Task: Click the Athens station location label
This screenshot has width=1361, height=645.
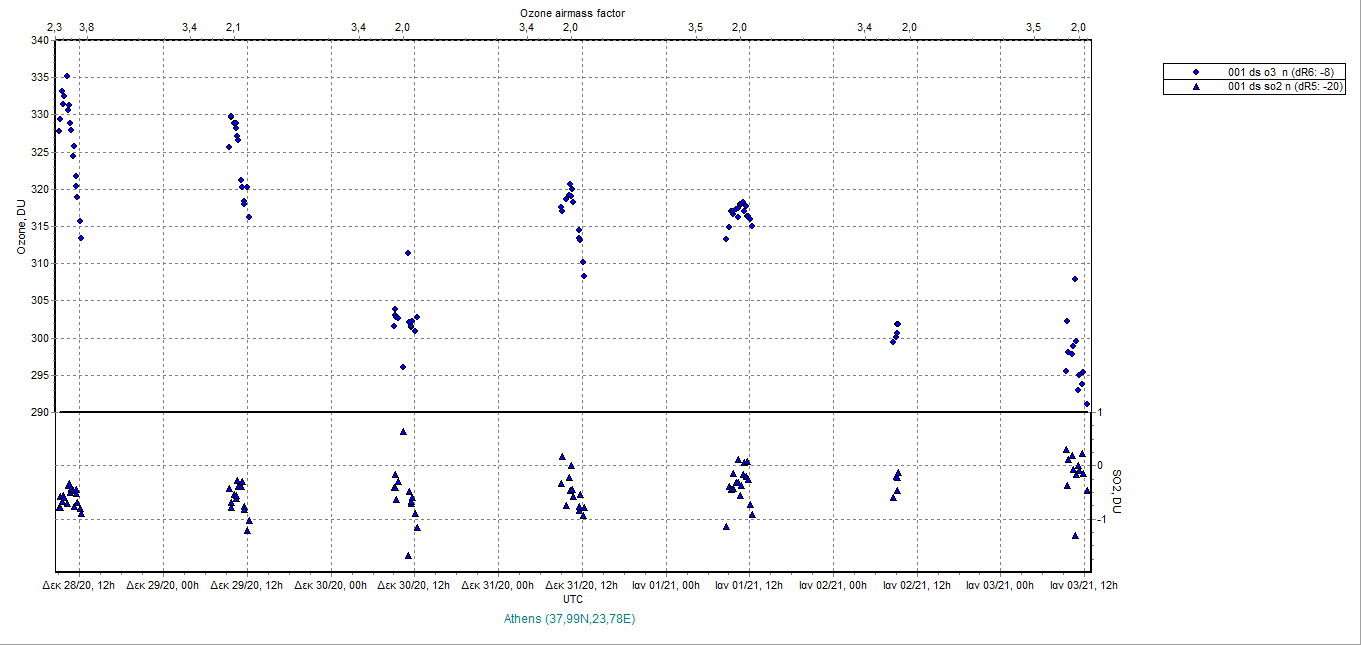Action: coord(570,619)
